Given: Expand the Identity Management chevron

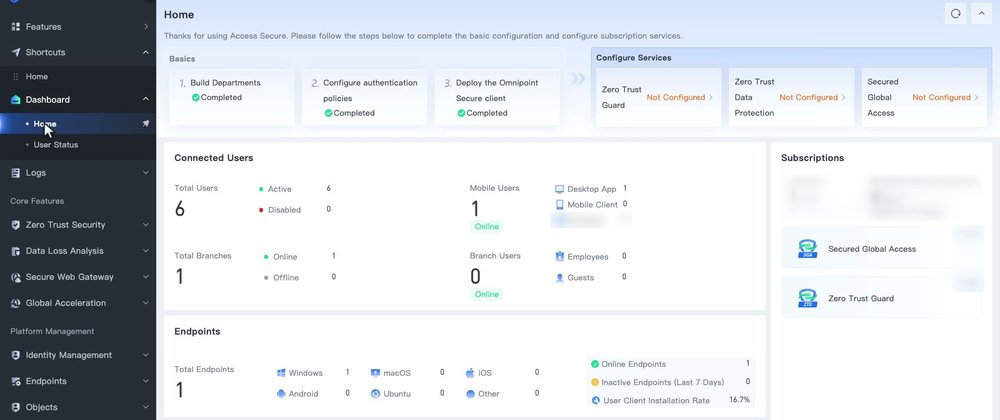Looking at the screenshot, I should click(146, 355).
